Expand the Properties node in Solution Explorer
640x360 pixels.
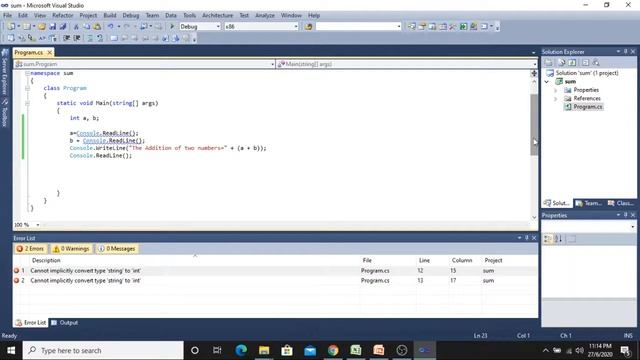point(556,90)
